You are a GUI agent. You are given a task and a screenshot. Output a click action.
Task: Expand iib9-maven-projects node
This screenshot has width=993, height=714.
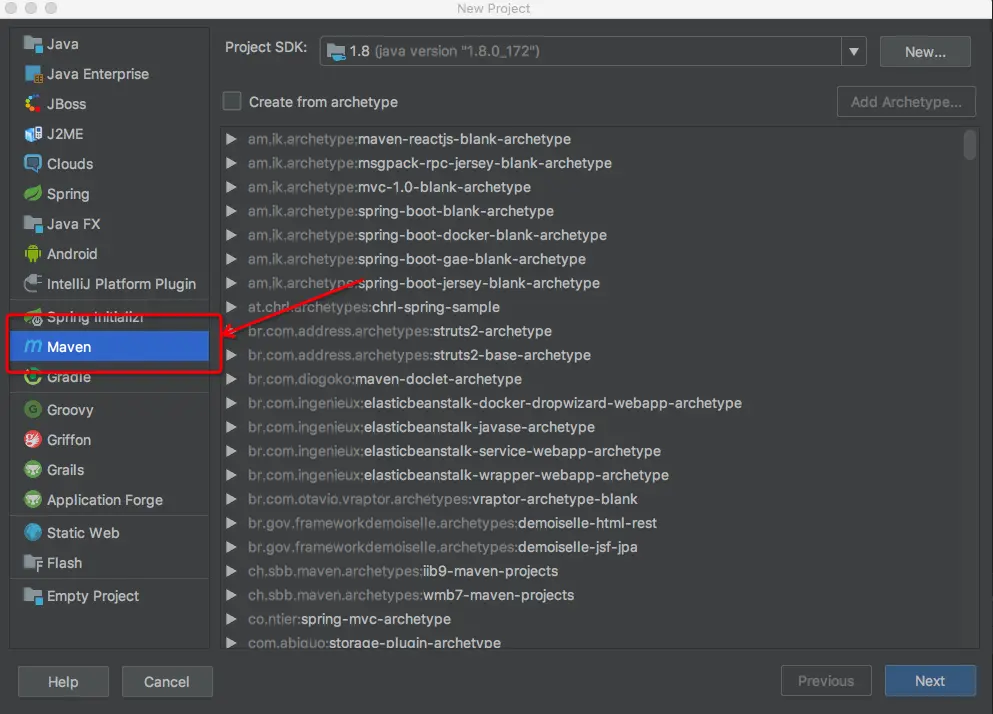pos(231,571)
